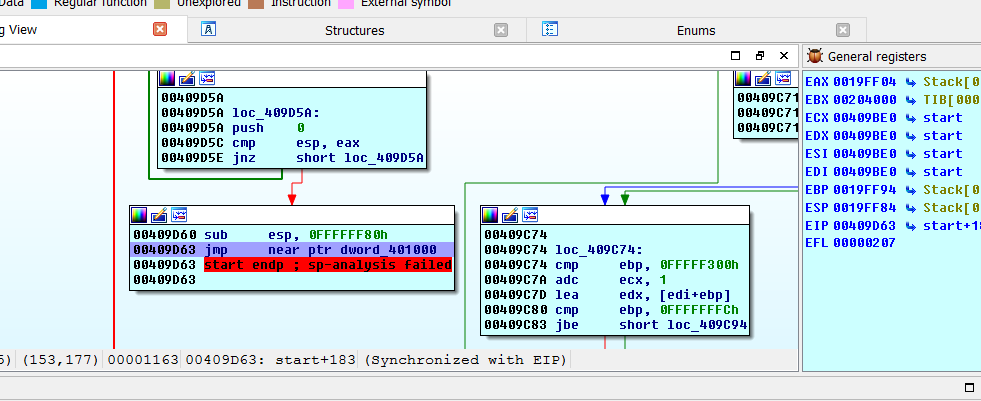Open the Enums tab
Image resolution: width=981 pixels, height=401 pixels.
(695, 30)
